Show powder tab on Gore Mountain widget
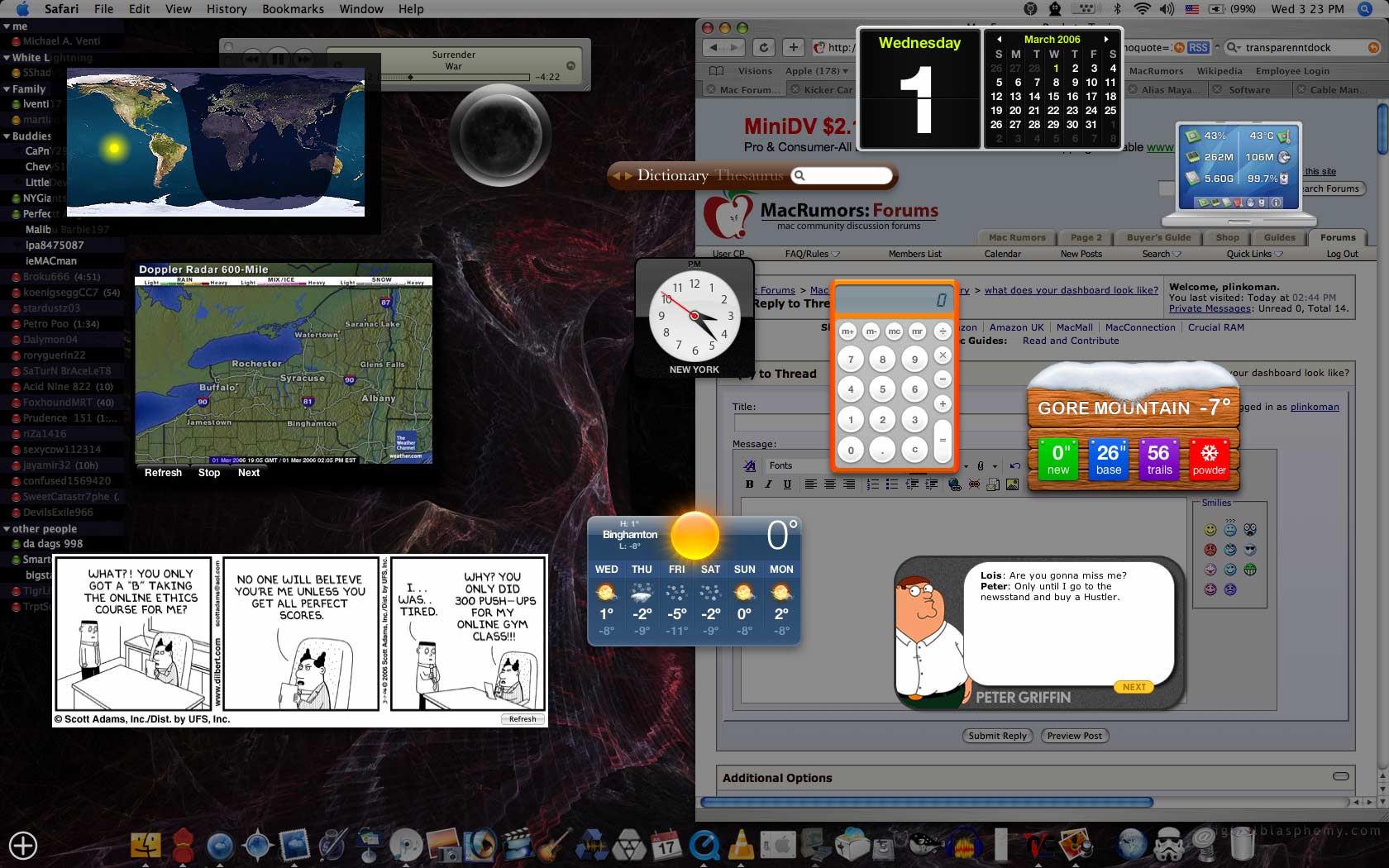 click(1209, 459)
